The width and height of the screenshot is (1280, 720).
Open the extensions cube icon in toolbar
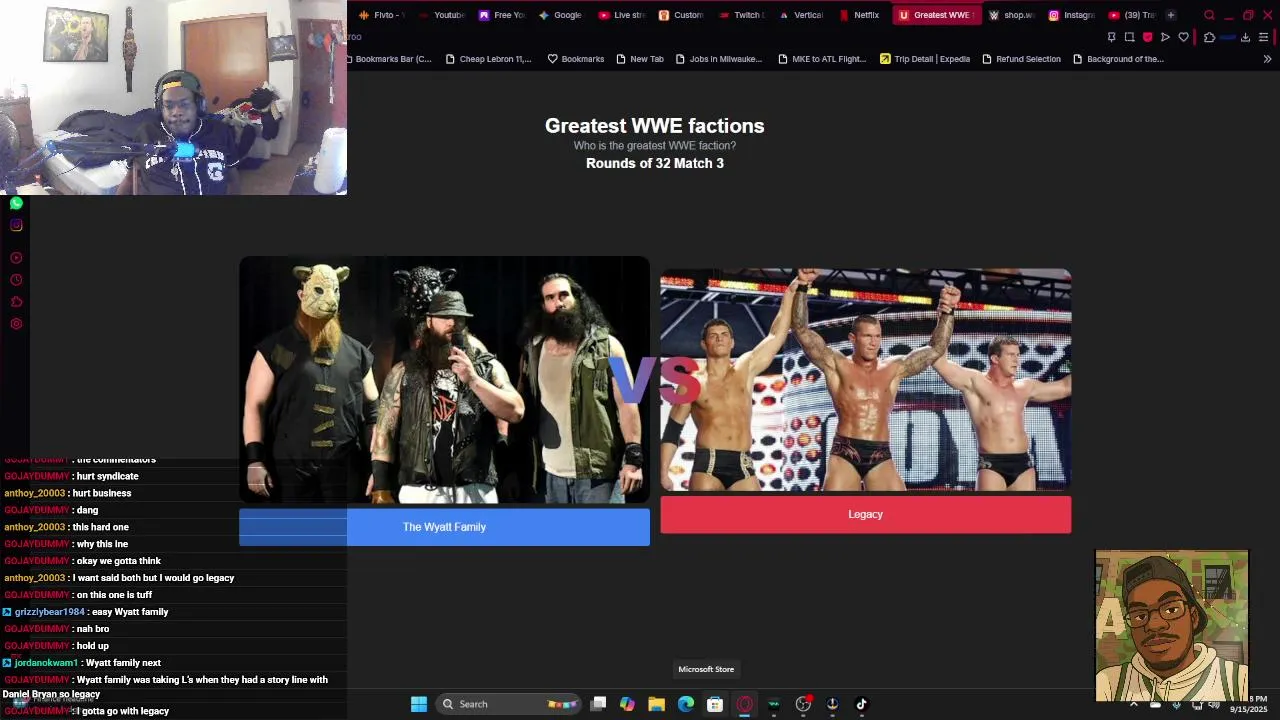tap(1209, 37)
